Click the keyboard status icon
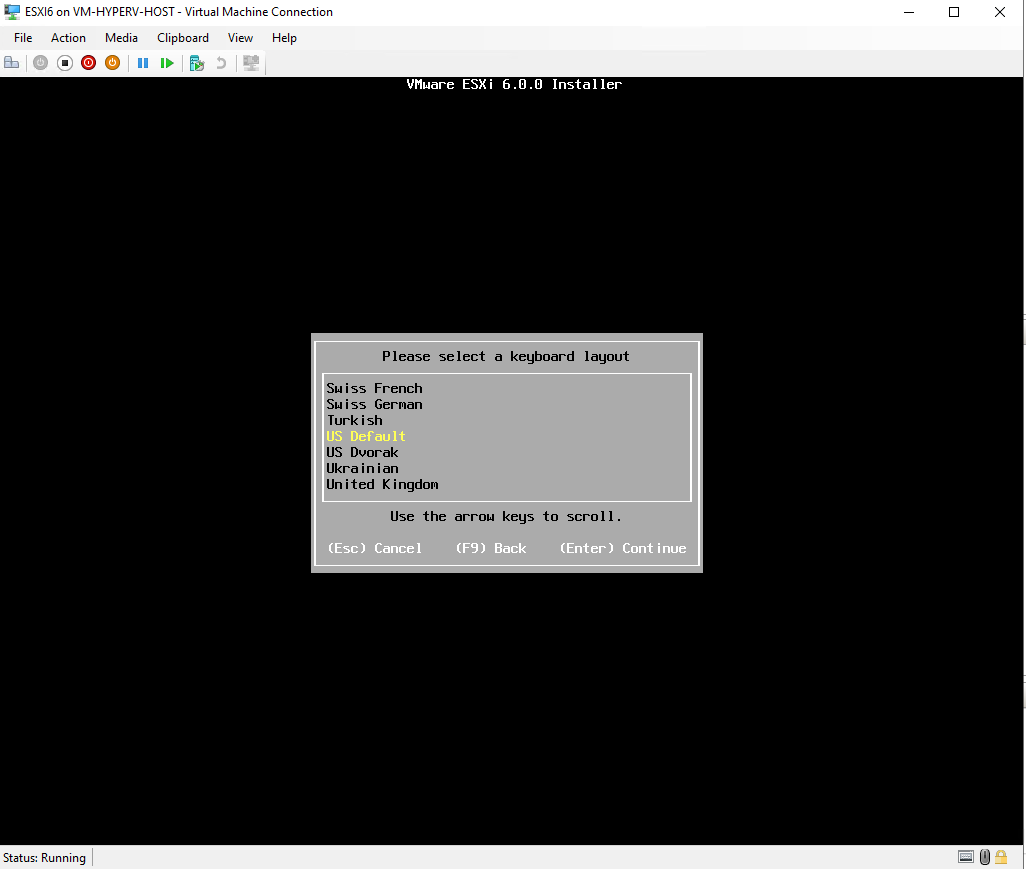The width and height of the screenshot is (1026, 869). pyautogui.click(x=966, y=857)
